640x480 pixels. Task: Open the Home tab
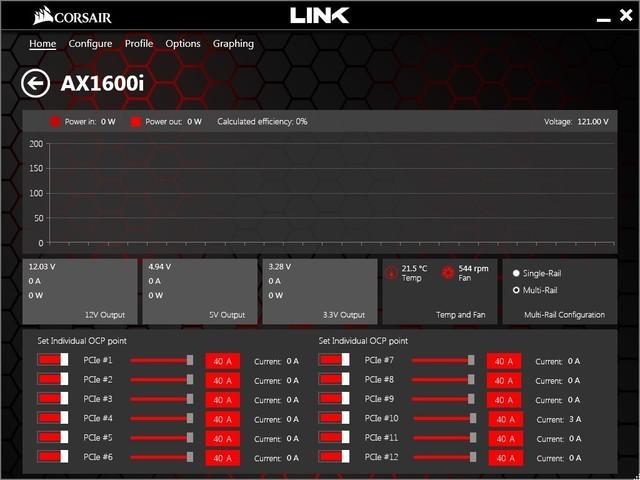coord(42,44)
